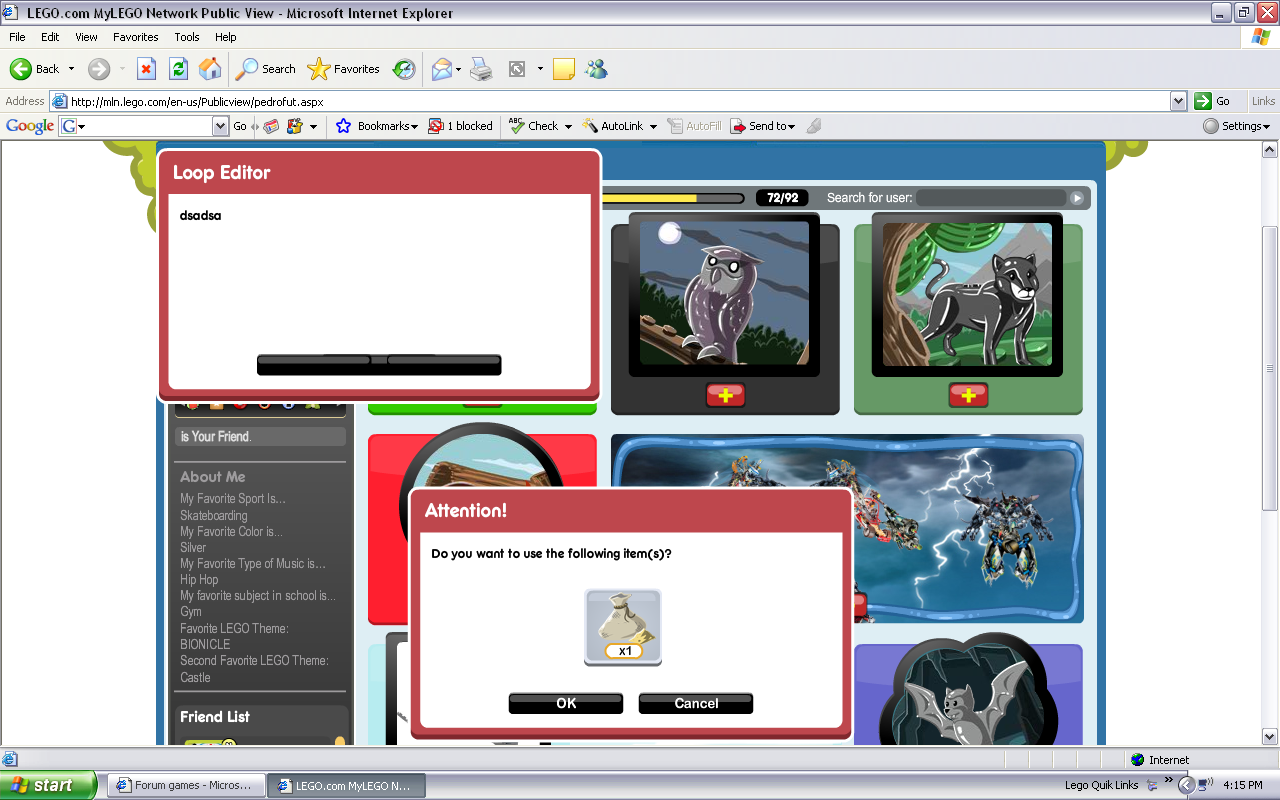1280x800 pixels.
Task: Click in the Search for user field
Action: [992, 198]
